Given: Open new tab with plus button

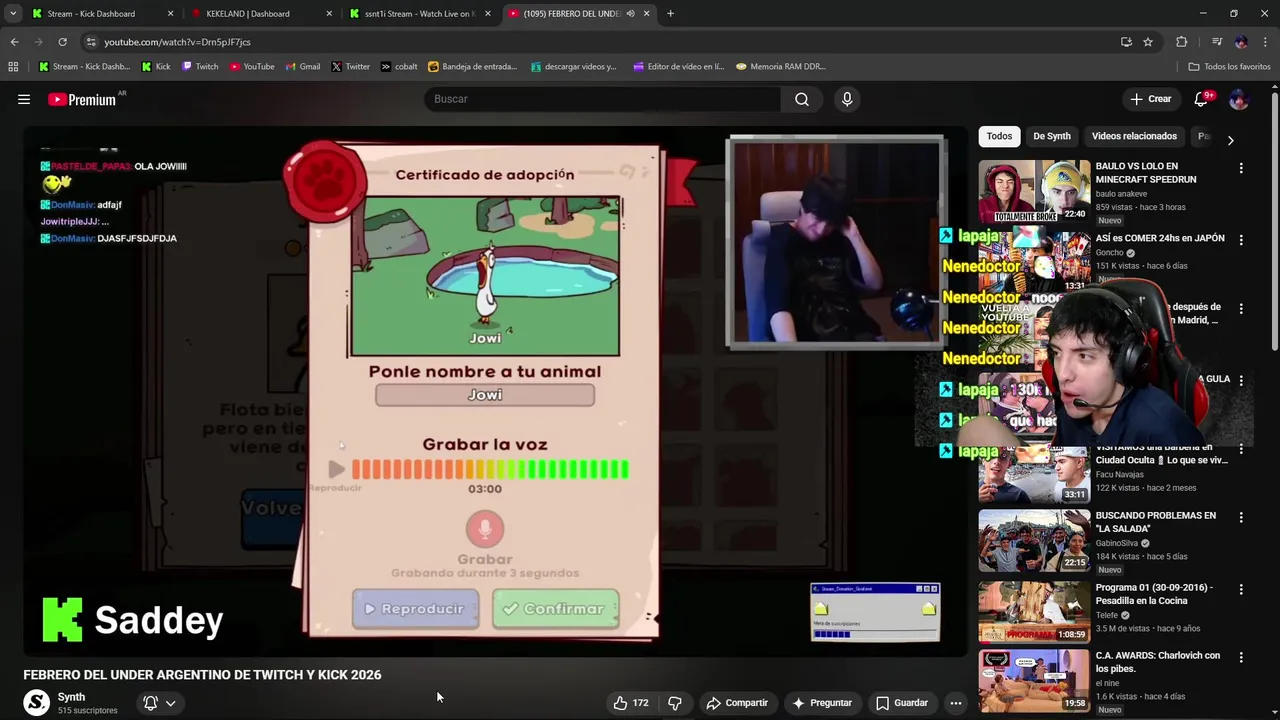Looking at the screenshot, I should (x=670, y=14).
